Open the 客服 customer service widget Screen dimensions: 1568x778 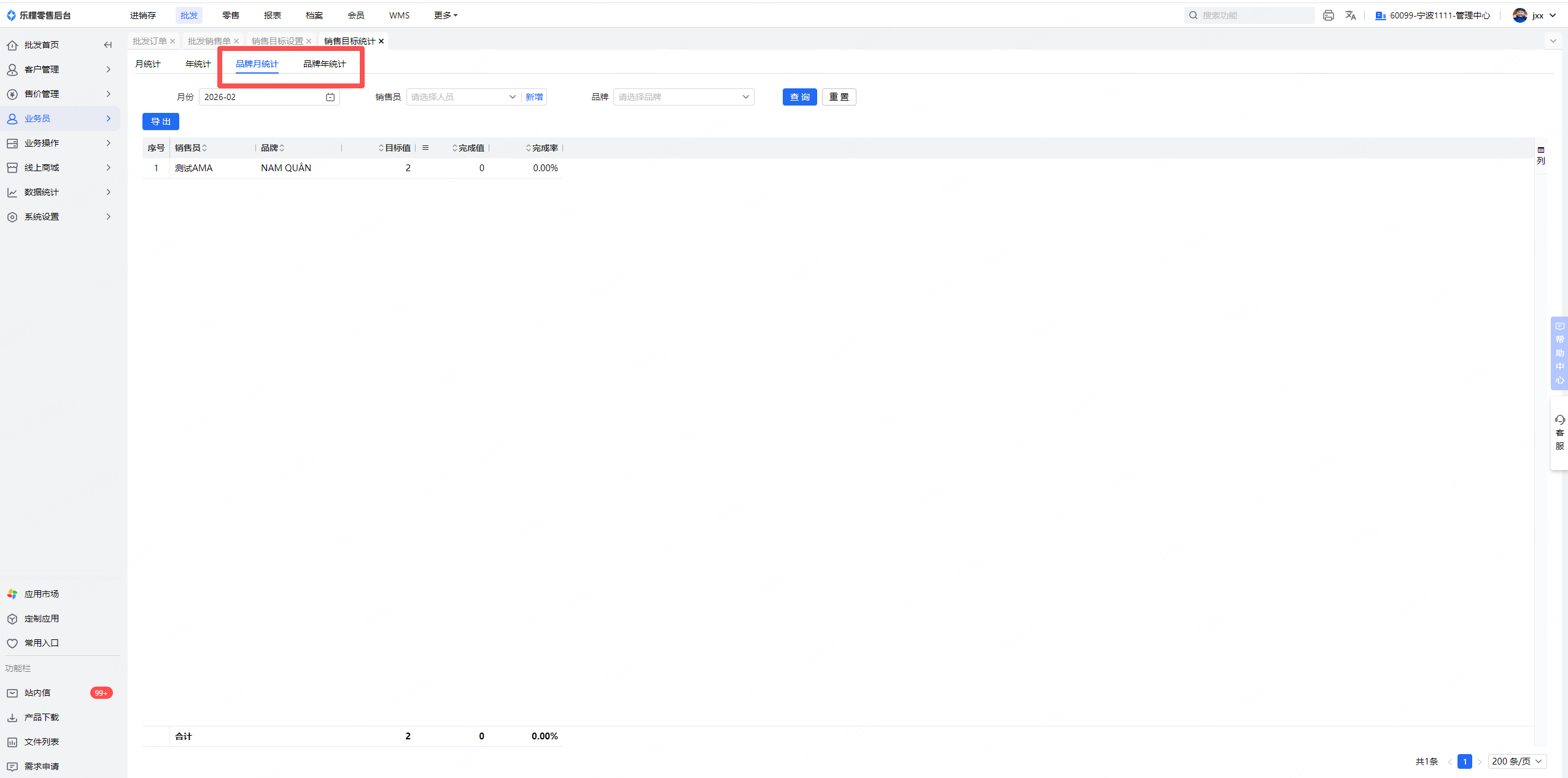[1559, 433]
